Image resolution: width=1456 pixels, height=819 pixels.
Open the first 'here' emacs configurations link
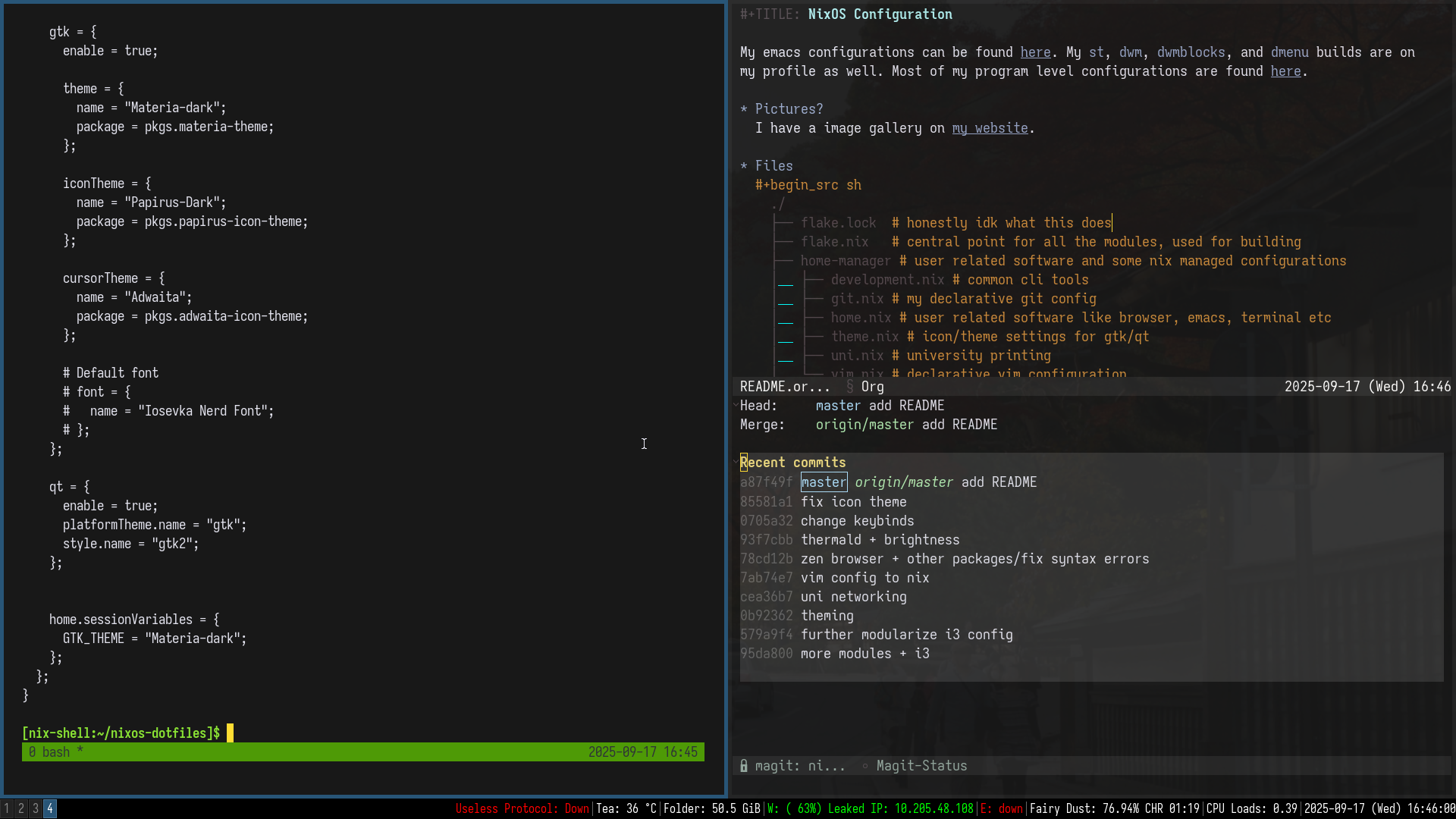(x=1035, y=52)
